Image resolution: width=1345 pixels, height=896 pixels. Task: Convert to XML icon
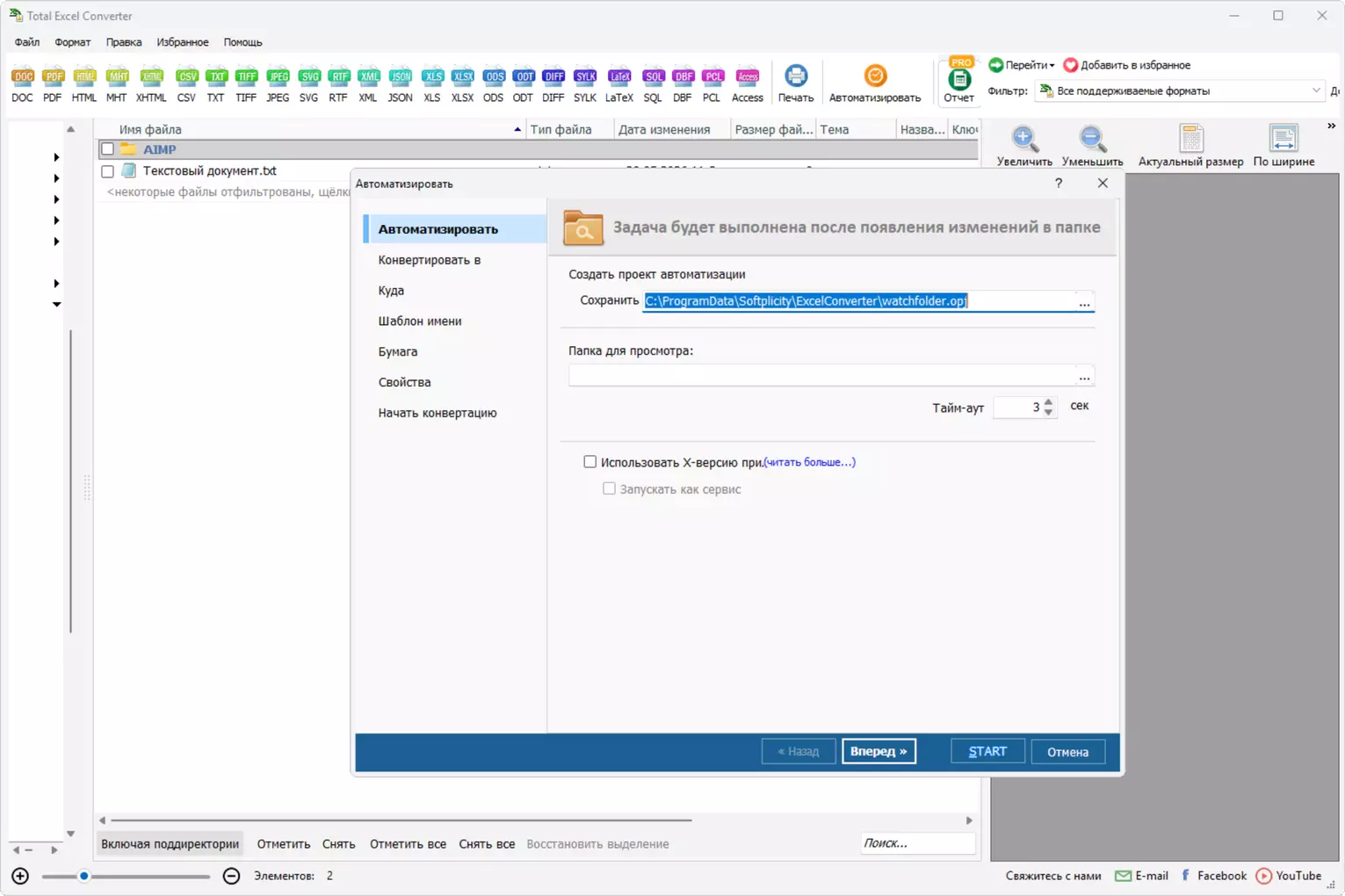coord(368,83)
